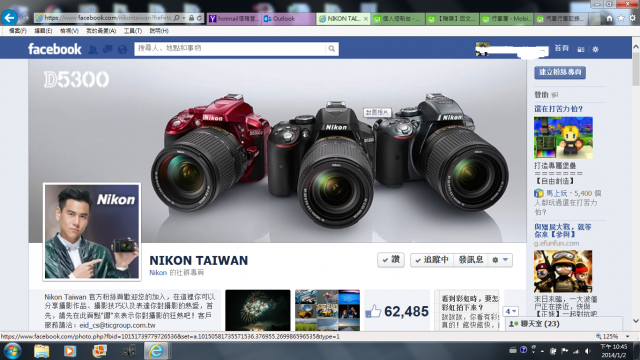Open the media player taskbar icon
Image resolution: width=640 pixels, height=360 pixels.
point(70,351)
